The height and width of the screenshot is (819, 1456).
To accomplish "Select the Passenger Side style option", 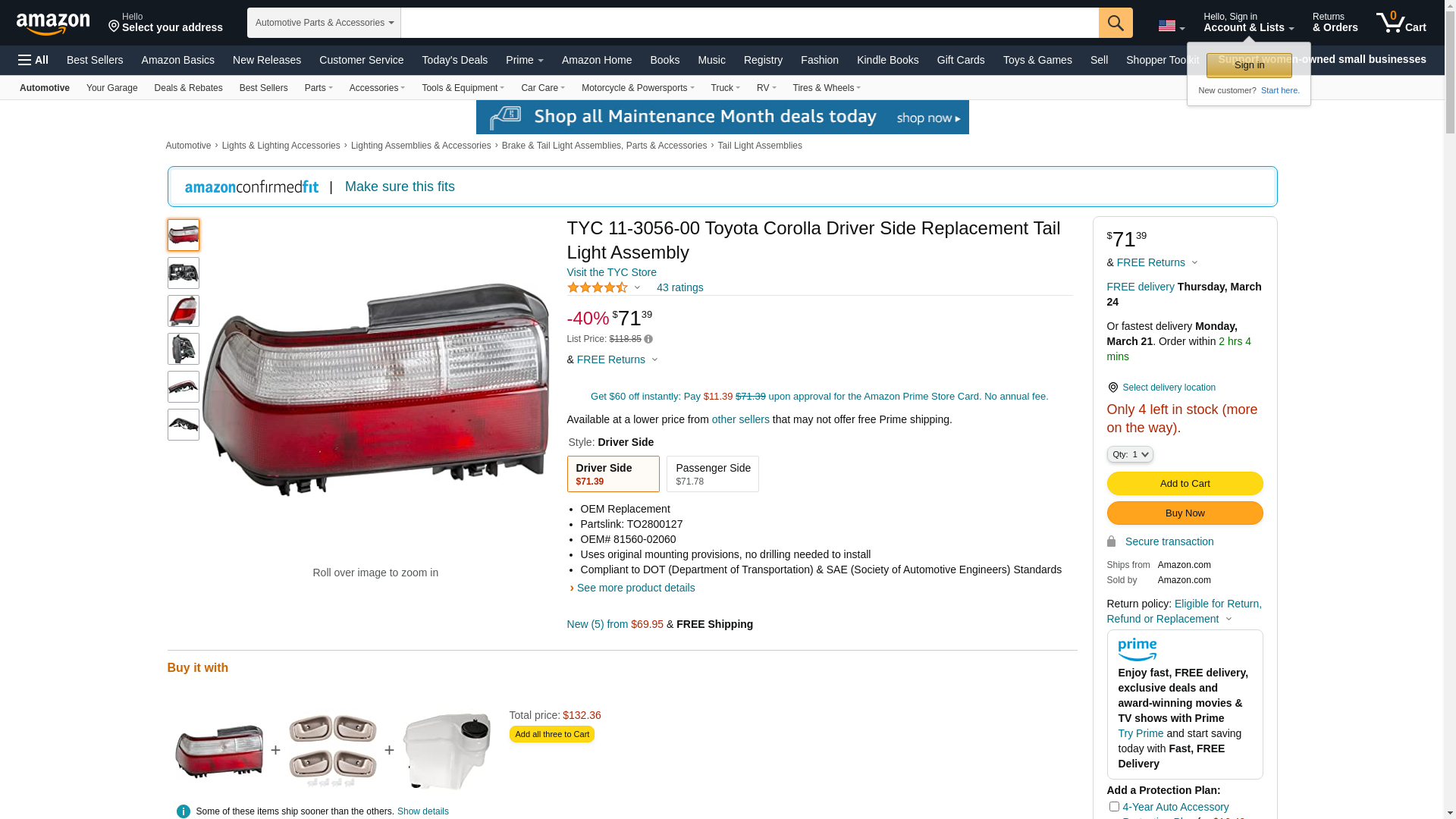I will pyautogui.click(x=712, y=474).
